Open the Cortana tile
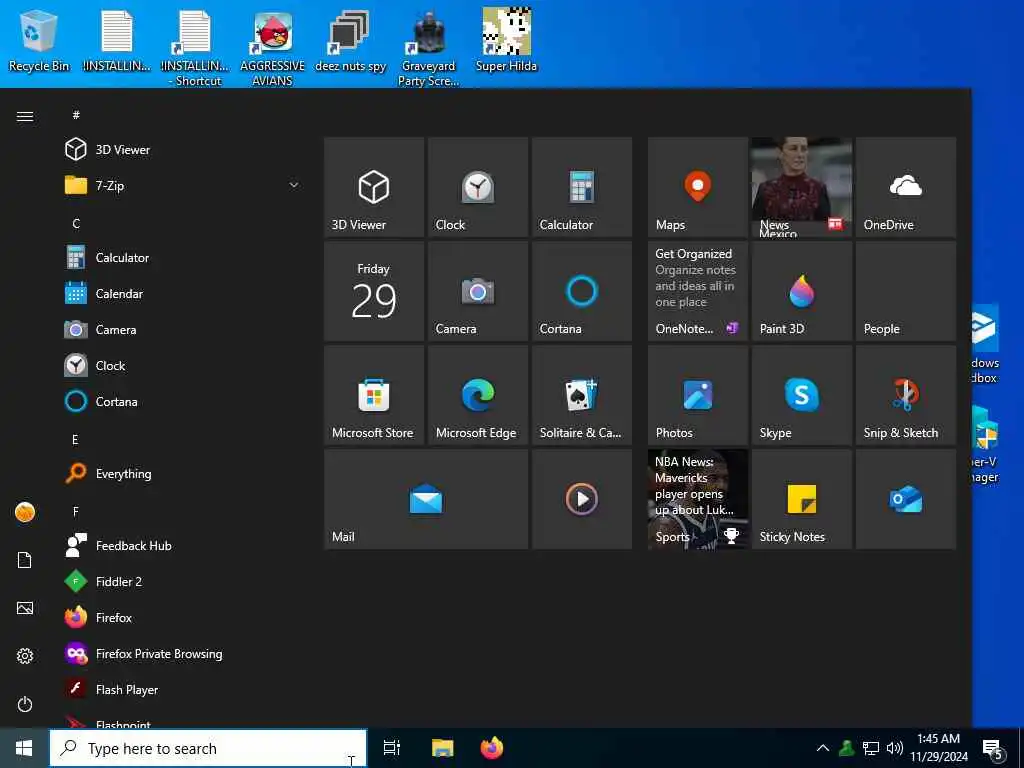1024x768 pixels. click(581, 291)
